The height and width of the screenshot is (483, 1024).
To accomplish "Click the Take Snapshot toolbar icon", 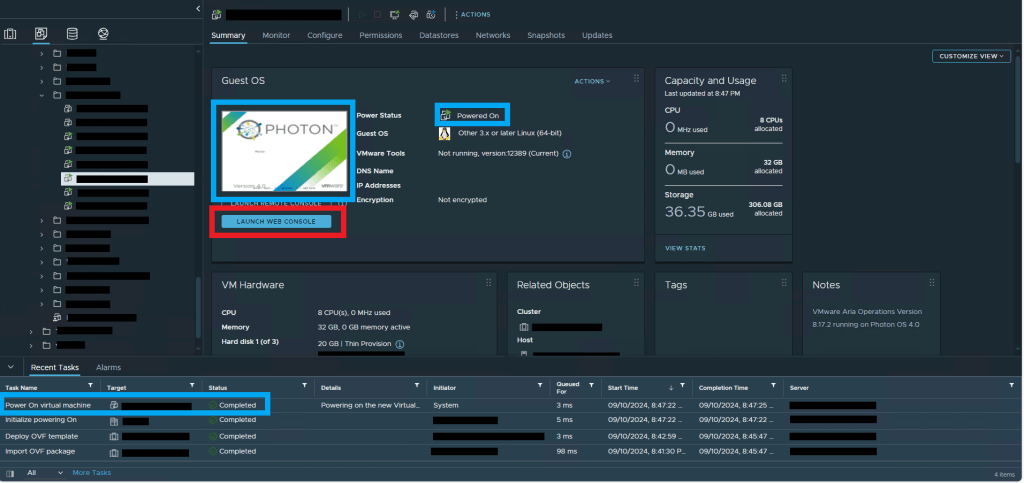I will pyautogui.click(x=429, y=15).
